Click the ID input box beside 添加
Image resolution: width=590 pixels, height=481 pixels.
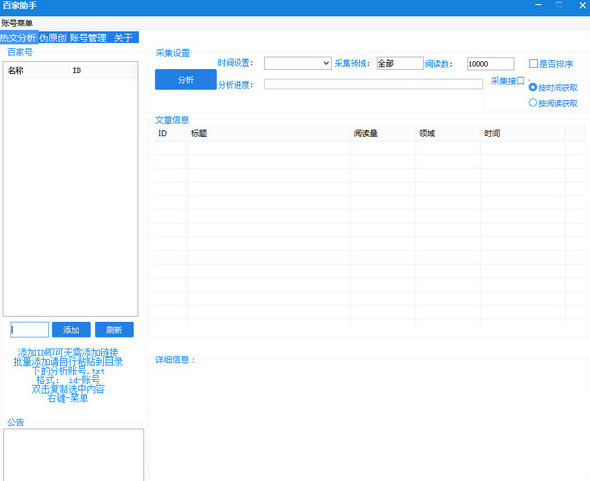click(x=29, y=330)
